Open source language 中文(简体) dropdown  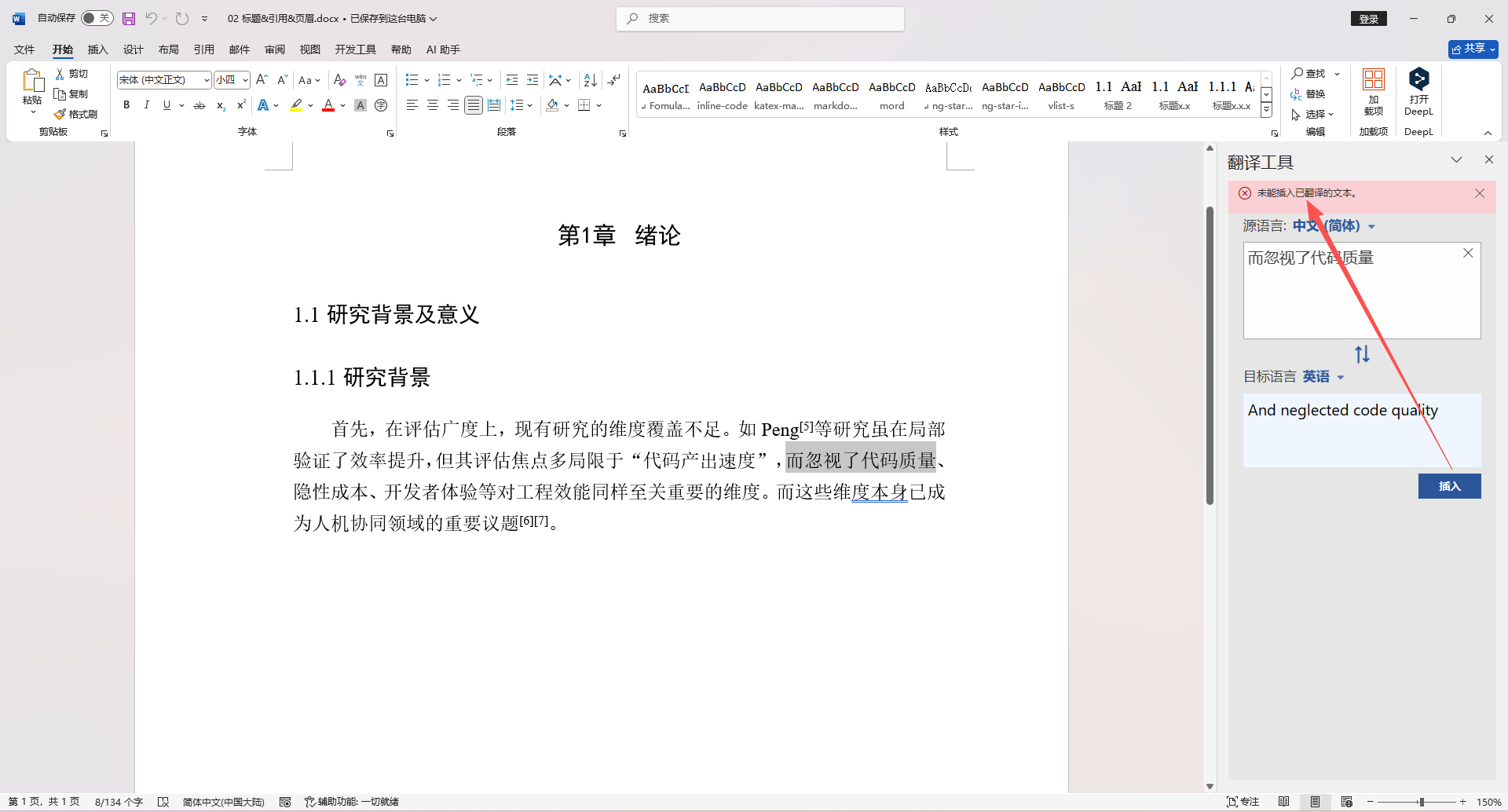1334,226
